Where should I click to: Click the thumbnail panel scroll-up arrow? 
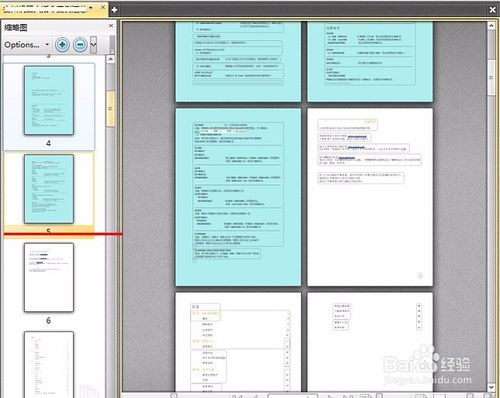pos(110,59)
